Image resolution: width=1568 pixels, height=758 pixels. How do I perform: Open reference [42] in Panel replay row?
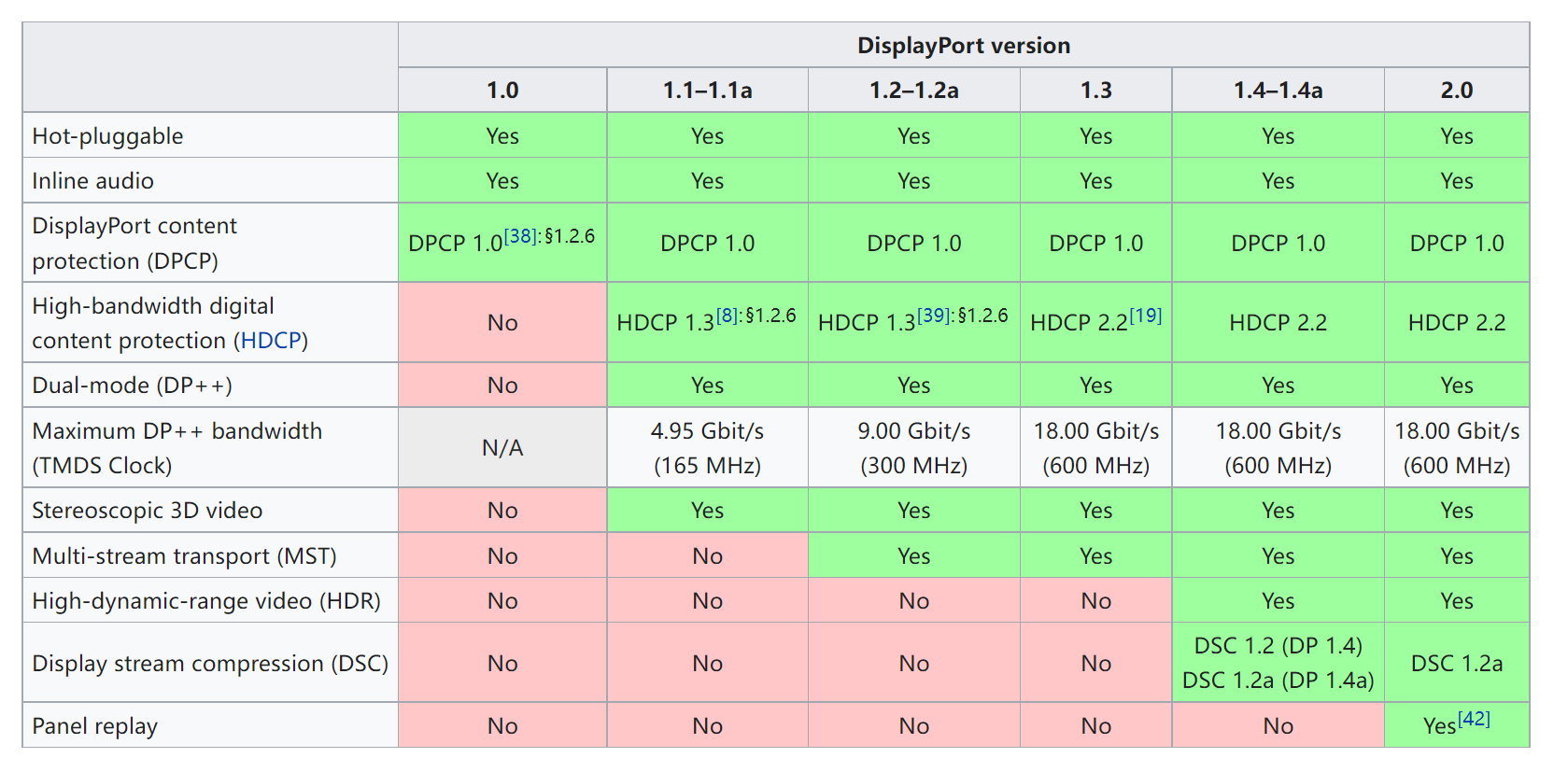pyautogui.click(x=1474, y=719)
